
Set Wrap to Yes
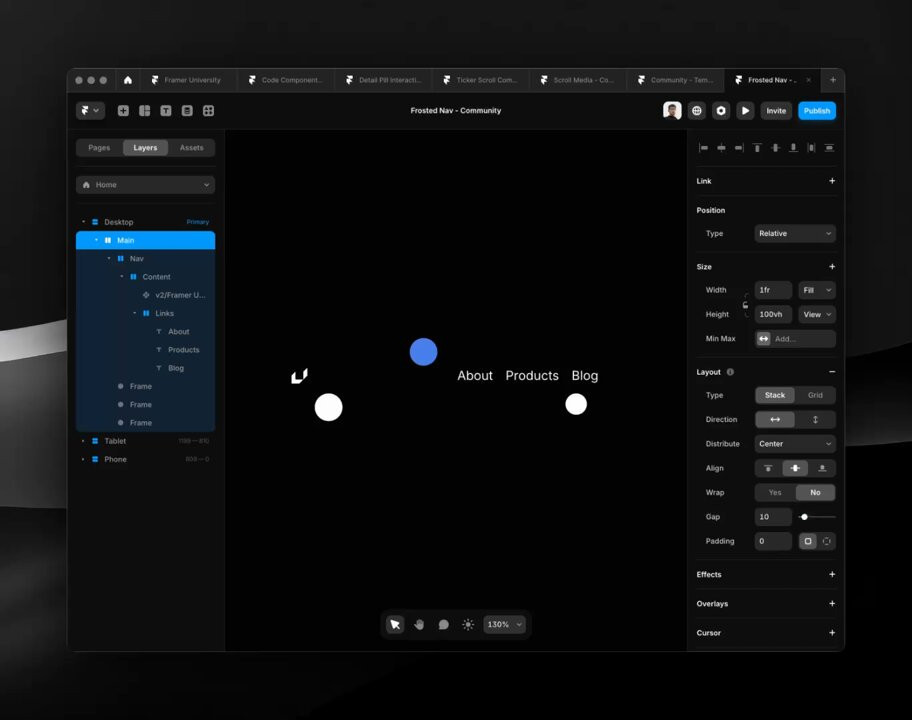775,492
